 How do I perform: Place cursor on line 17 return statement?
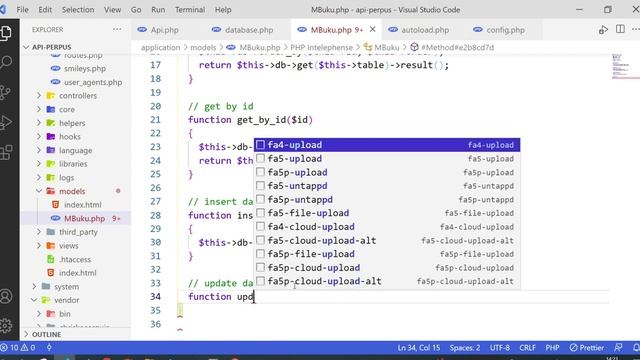324,65
